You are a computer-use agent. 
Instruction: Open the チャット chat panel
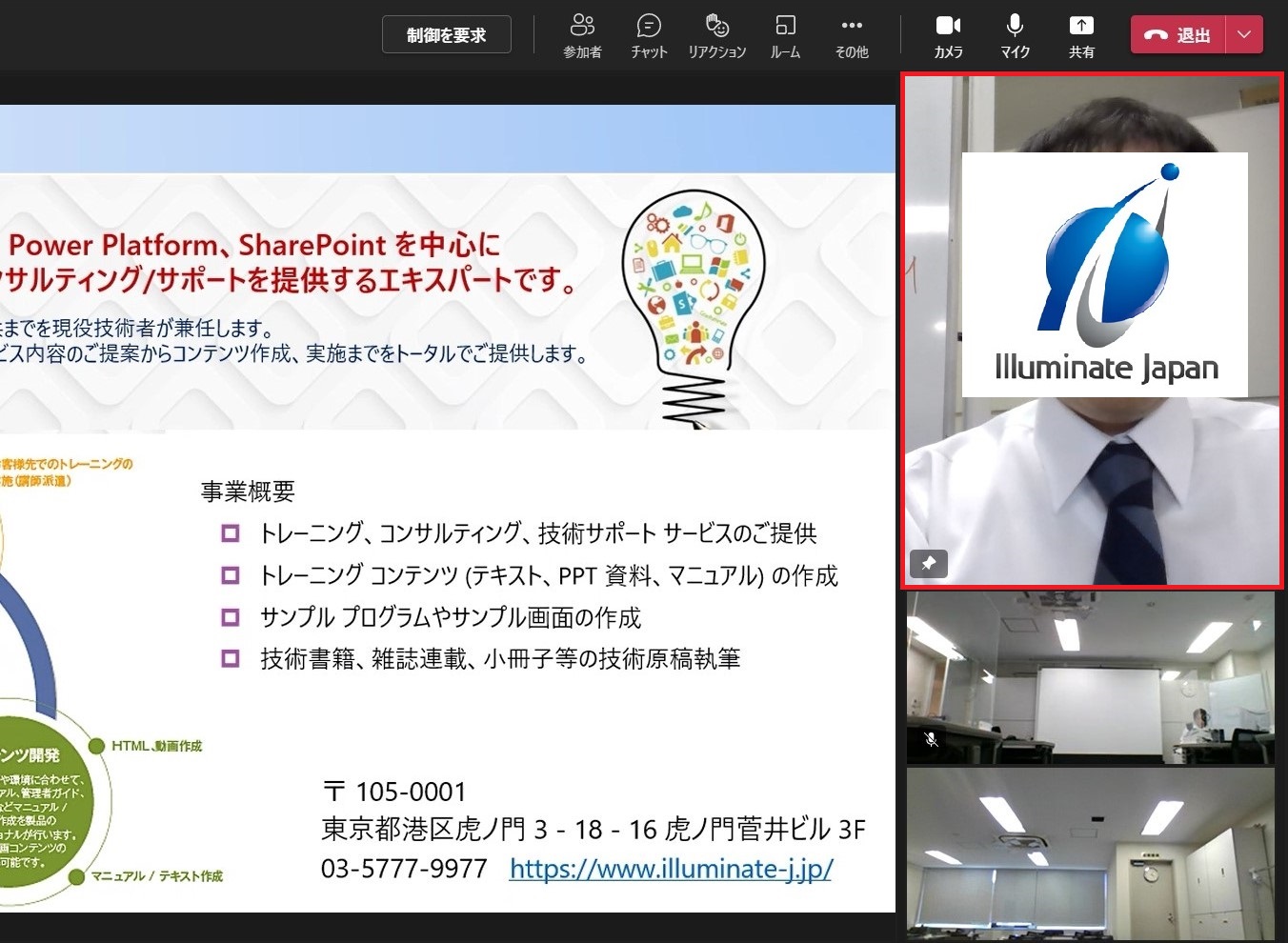tap(649, 36)
